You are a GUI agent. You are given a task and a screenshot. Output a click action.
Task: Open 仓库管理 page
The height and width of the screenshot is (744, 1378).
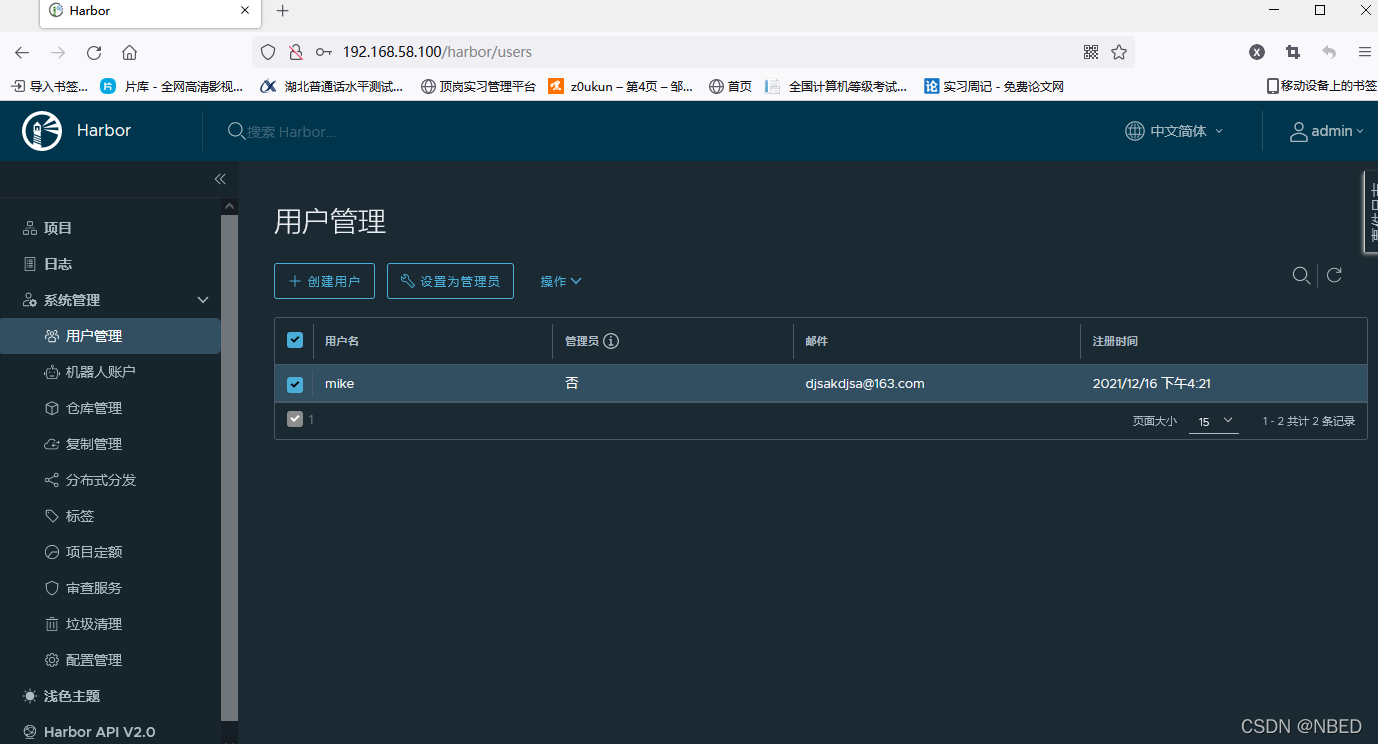coord(94,408)
